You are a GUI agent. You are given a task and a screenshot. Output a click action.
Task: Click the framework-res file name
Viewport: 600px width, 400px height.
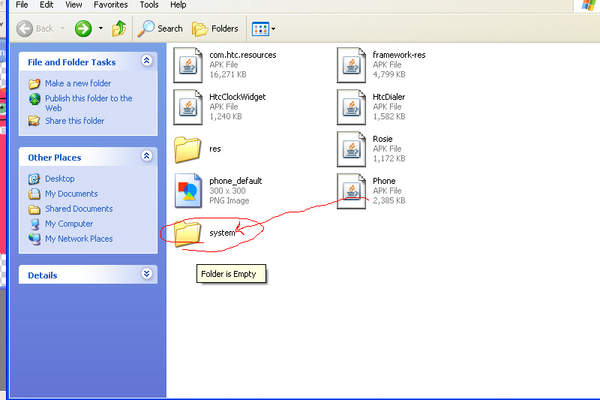pyautogui.click(x=399, y=55)
